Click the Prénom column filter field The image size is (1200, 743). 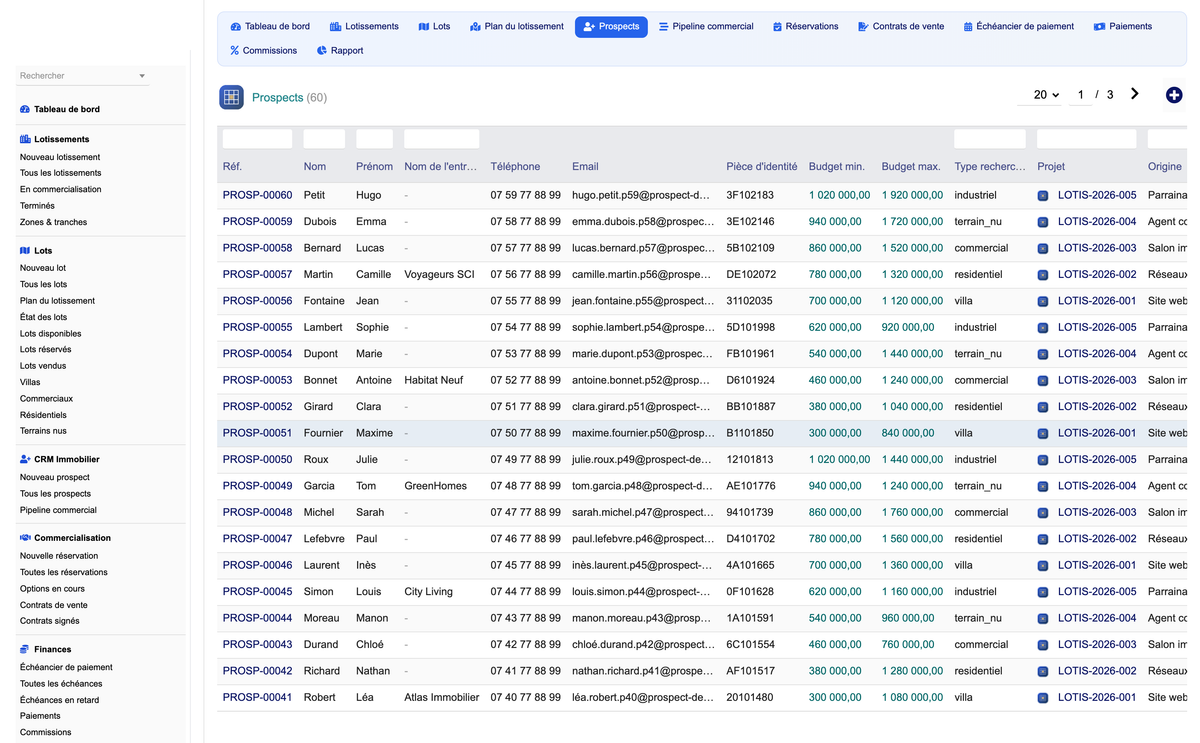pyautogui.click(x=374, y=139)
